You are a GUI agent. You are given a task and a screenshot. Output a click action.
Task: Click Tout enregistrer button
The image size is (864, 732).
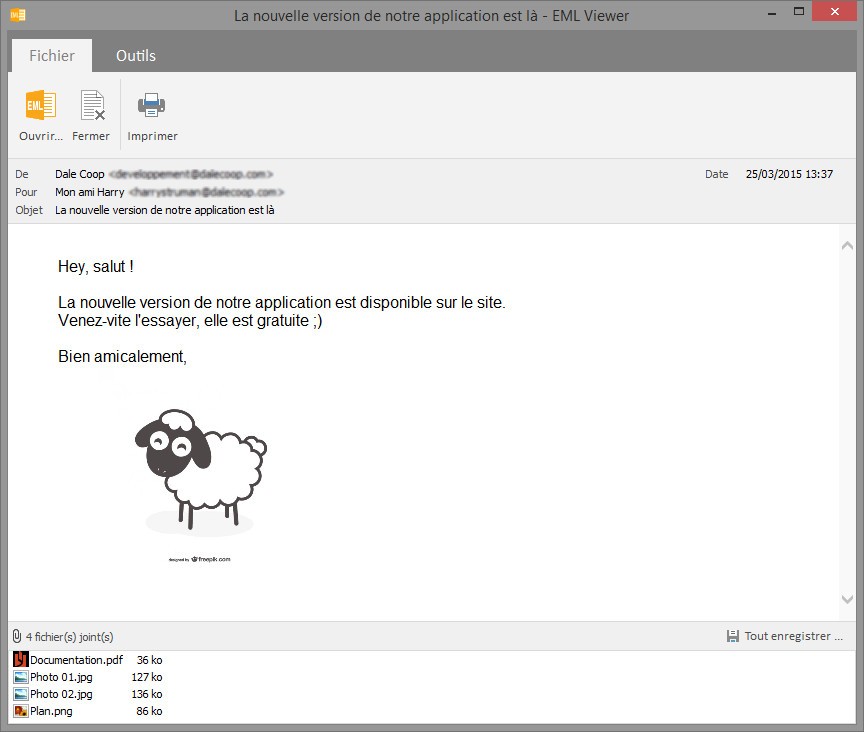[x=785, y=636]
